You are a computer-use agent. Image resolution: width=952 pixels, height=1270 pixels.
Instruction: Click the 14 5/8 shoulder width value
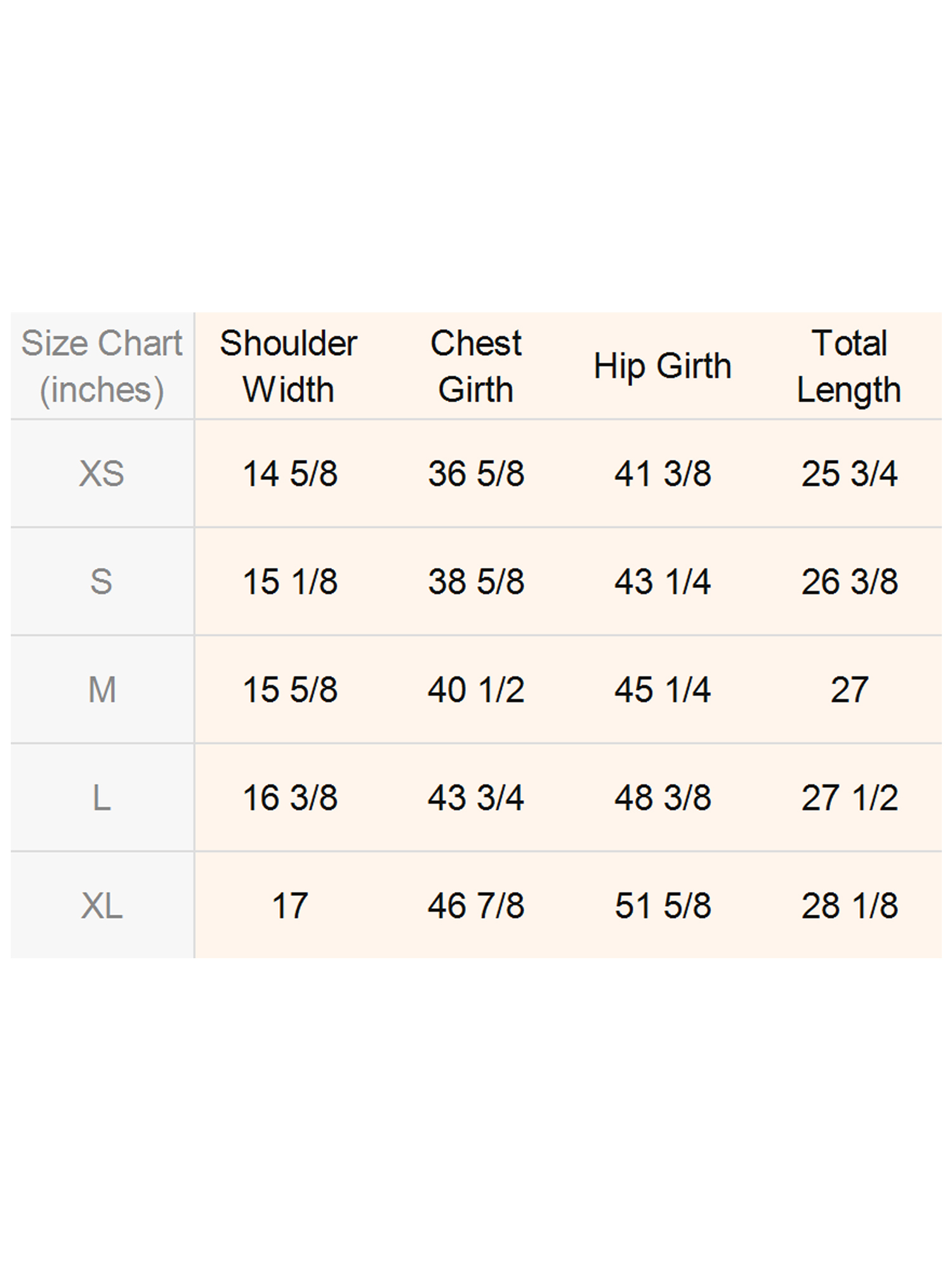click(290, 474)
